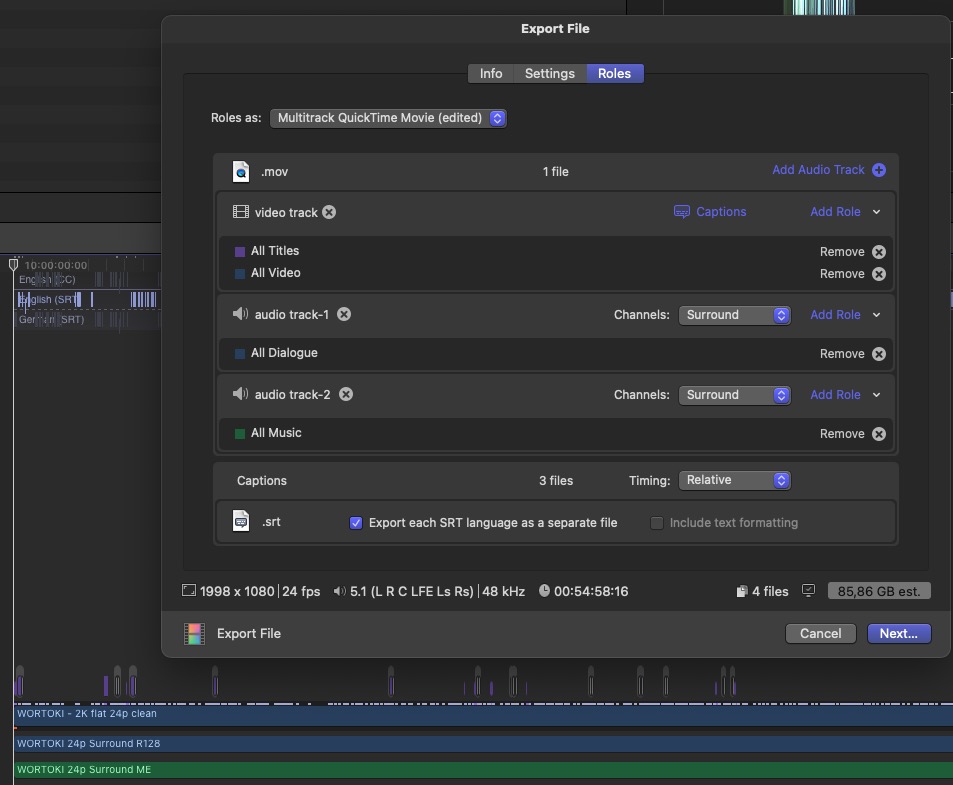Switch to the Settings tab
This screenshot has width=953, height=785.
point(550,74)
